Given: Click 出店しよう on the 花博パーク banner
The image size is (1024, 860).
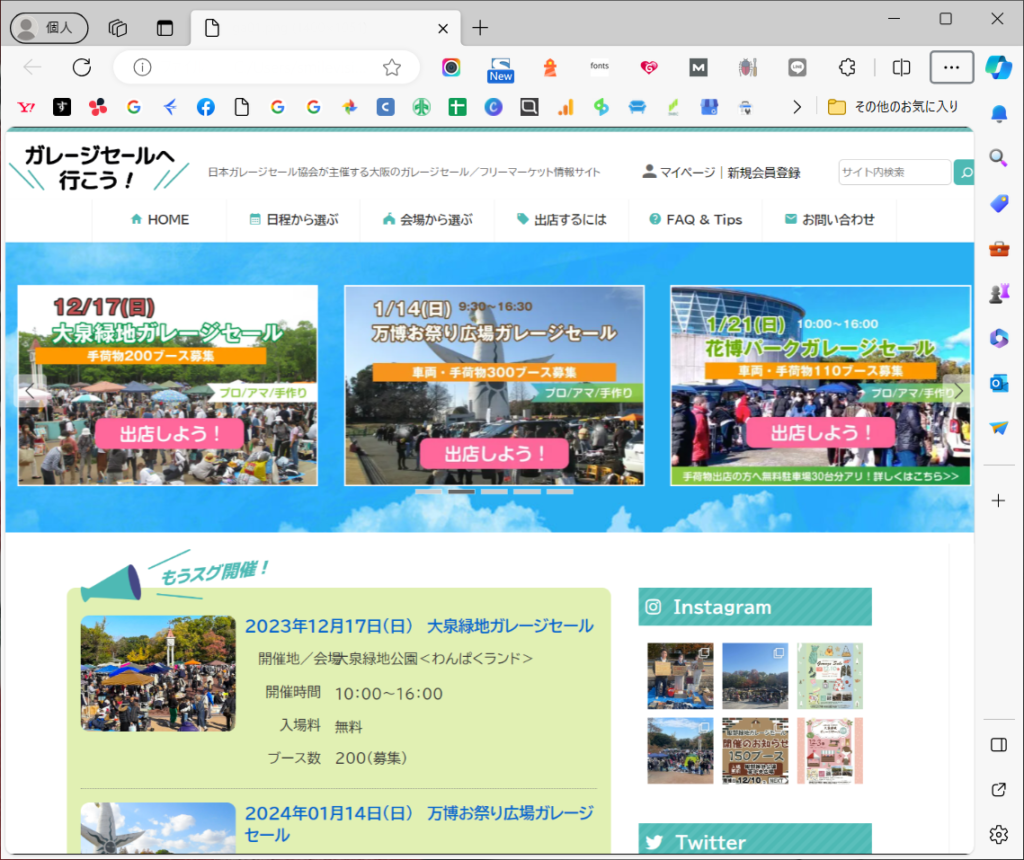Looking at the screenshot, I should pyautogui.click(x=821, y=432).
